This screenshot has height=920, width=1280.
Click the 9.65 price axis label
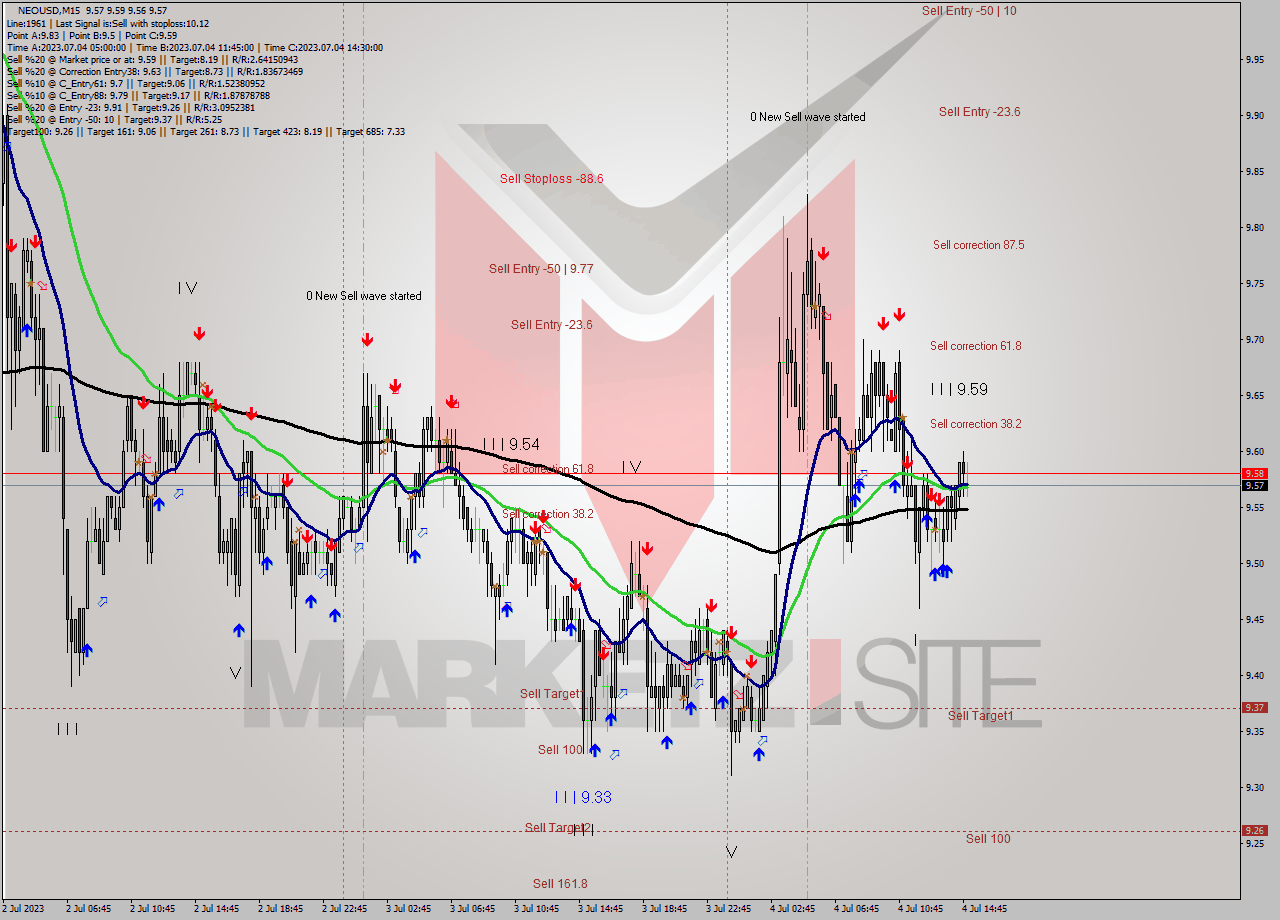(1256, 396)
